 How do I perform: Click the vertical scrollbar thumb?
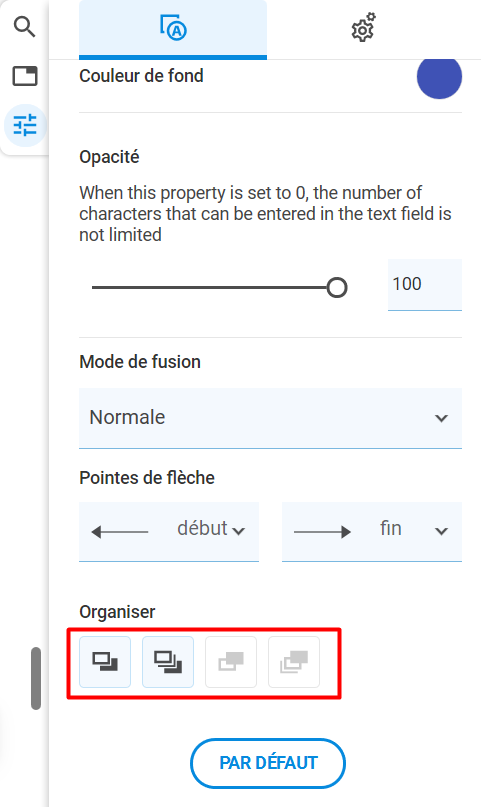pyautogui.click(x=35, y=678)
